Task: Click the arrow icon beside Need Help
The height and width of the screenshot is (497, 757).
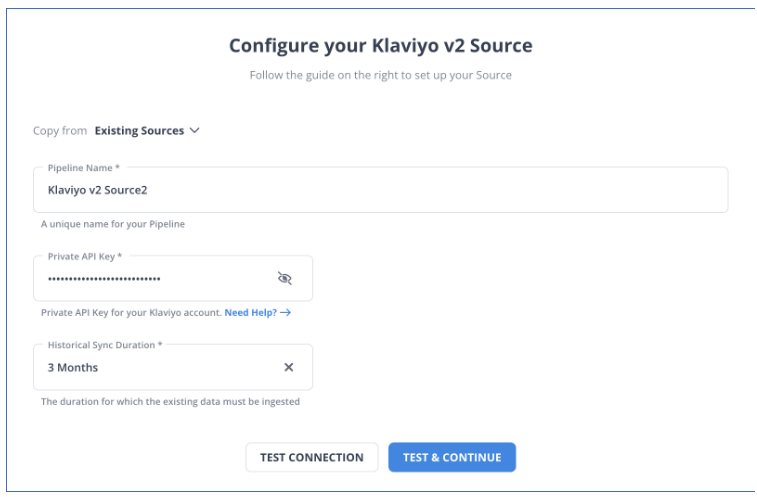Action: pos(285,312)
